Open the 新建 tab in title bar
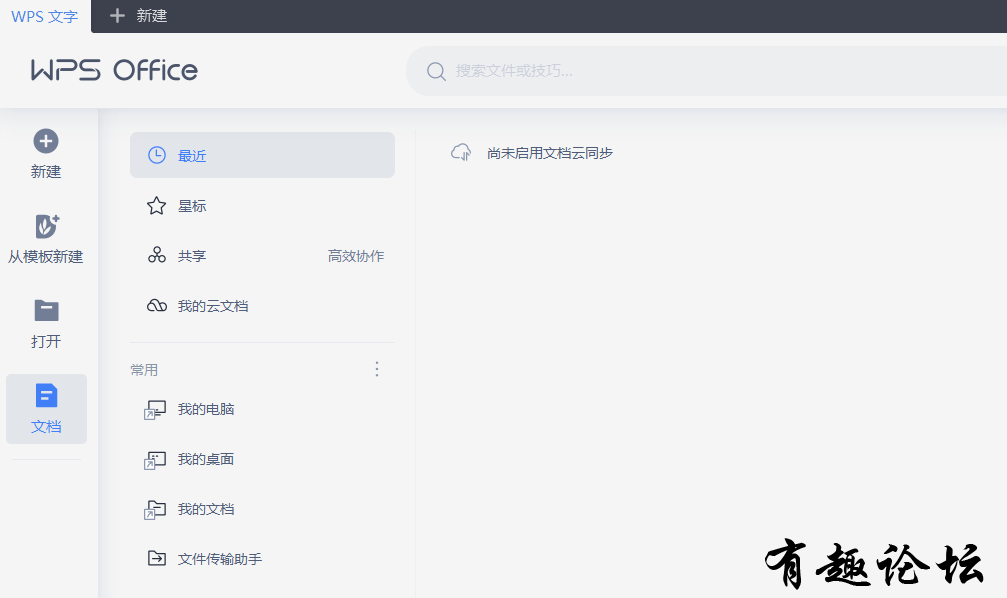 point(139,16)
